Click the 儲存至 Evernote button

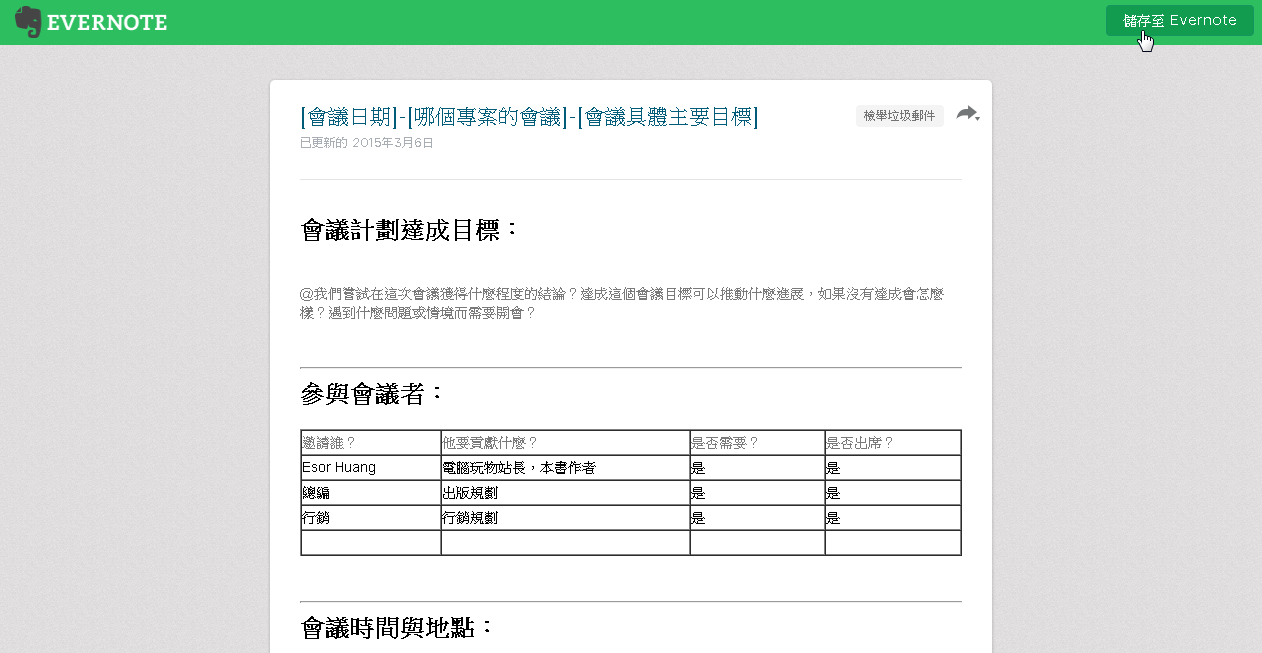[1179, 19]
